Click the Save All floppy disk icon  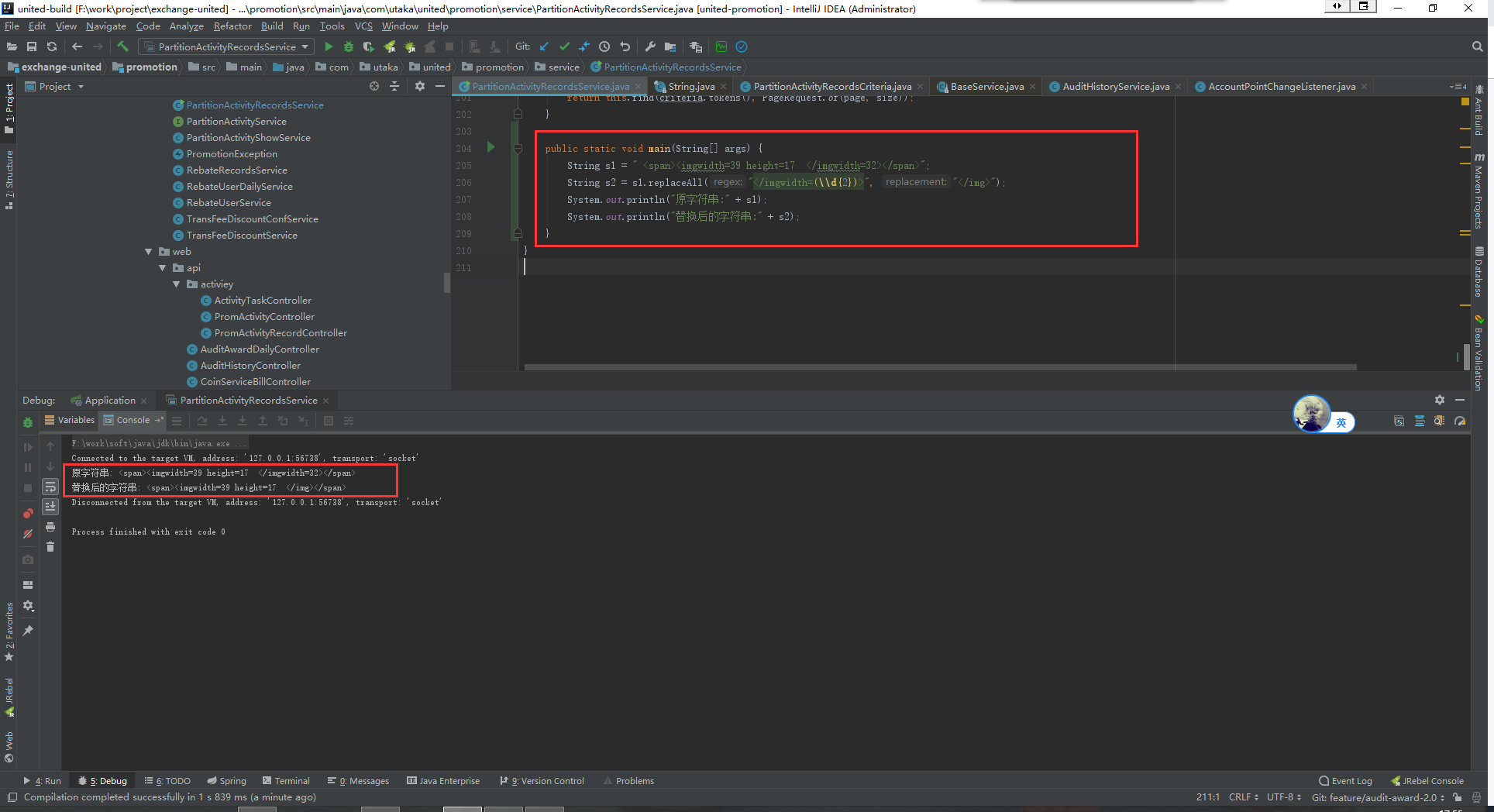point(32,46)
